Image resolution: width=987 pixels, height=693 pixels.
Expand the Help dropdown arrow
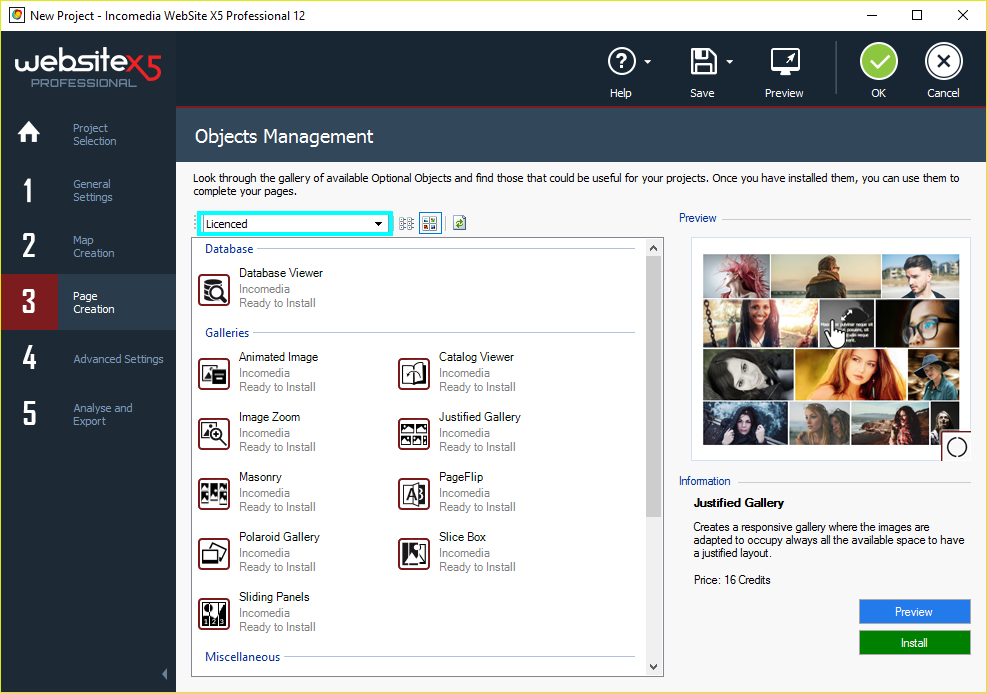[648, 62]
